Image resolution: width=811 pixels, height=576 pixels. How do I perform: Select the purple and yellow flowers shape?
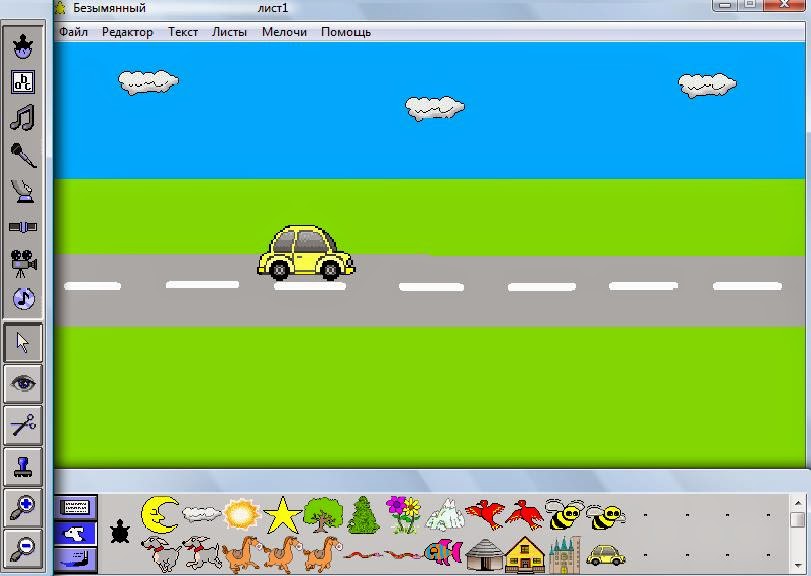[403, 515]
